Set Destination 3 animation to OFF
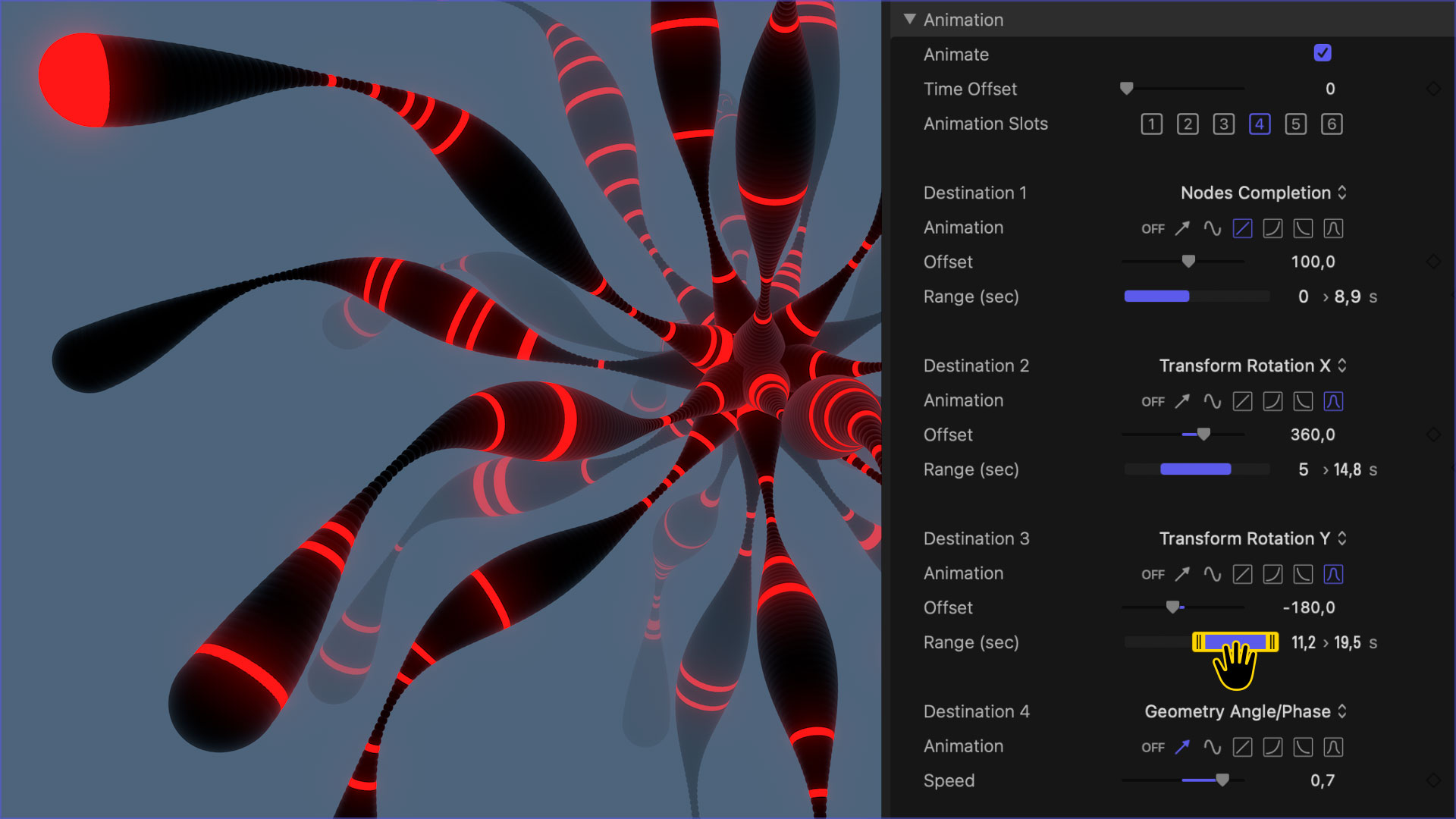1456x819 pixels. 1153,574
